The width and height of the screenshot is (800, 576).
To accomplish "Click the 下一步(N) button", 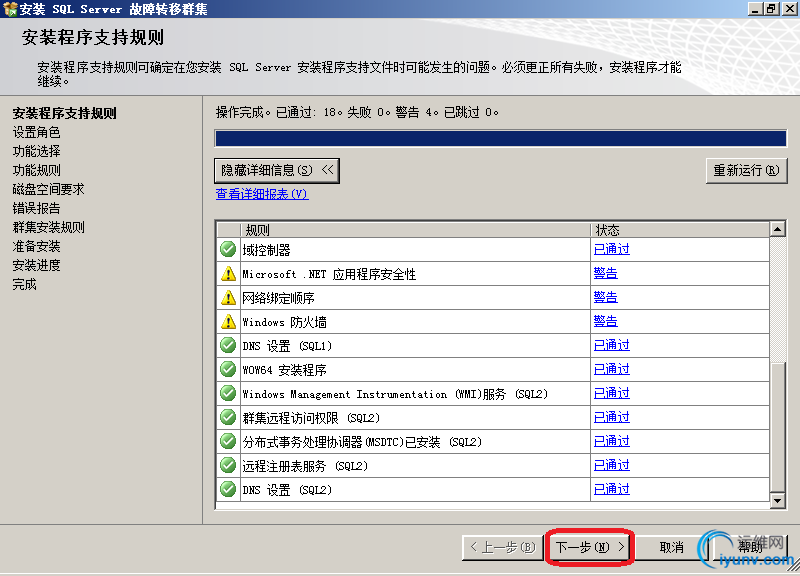I will tap(589, 547).
